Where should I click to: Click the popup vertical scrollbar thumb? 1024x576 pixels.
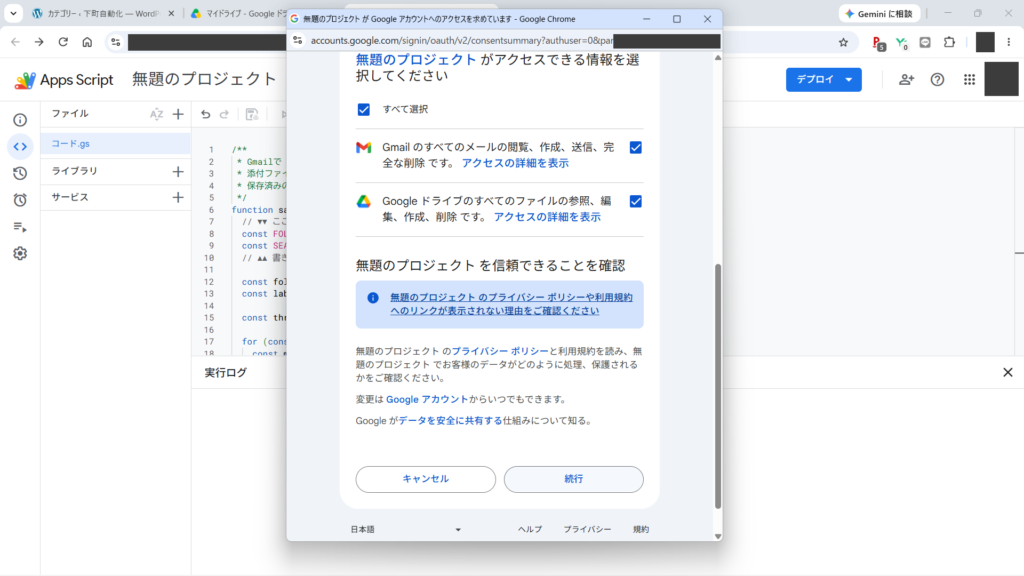coord(718,386)
